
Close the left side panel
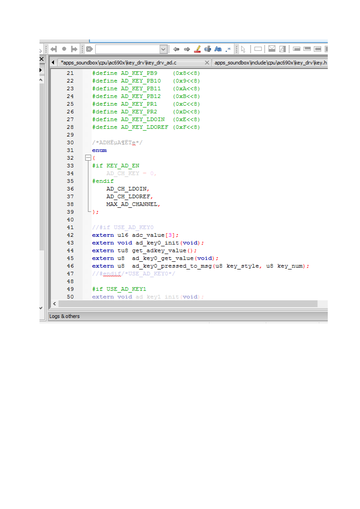pyautogui.click(x=42, y=59)
